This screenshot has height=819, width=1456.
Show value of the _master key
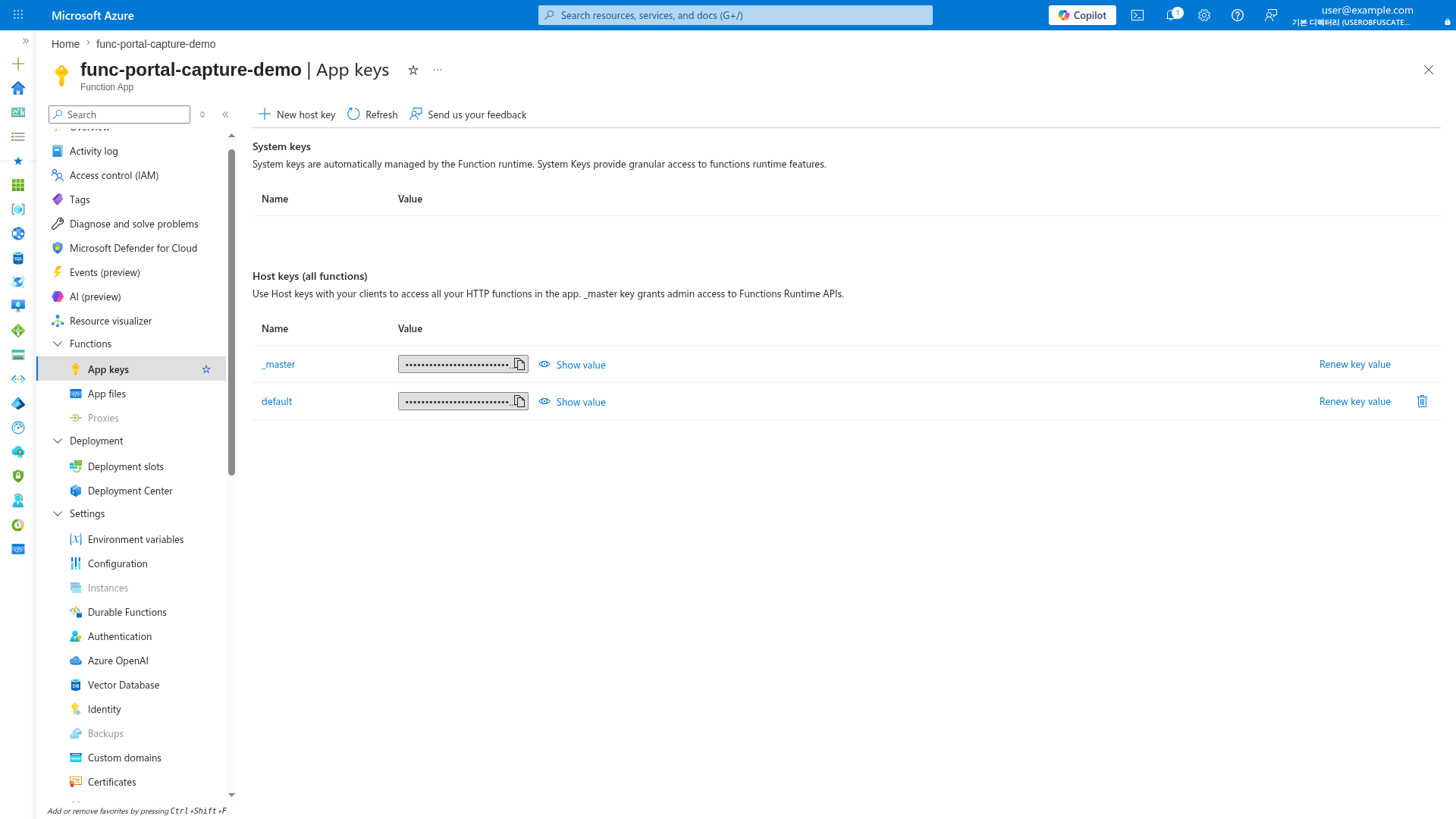(x=573, y=365)
